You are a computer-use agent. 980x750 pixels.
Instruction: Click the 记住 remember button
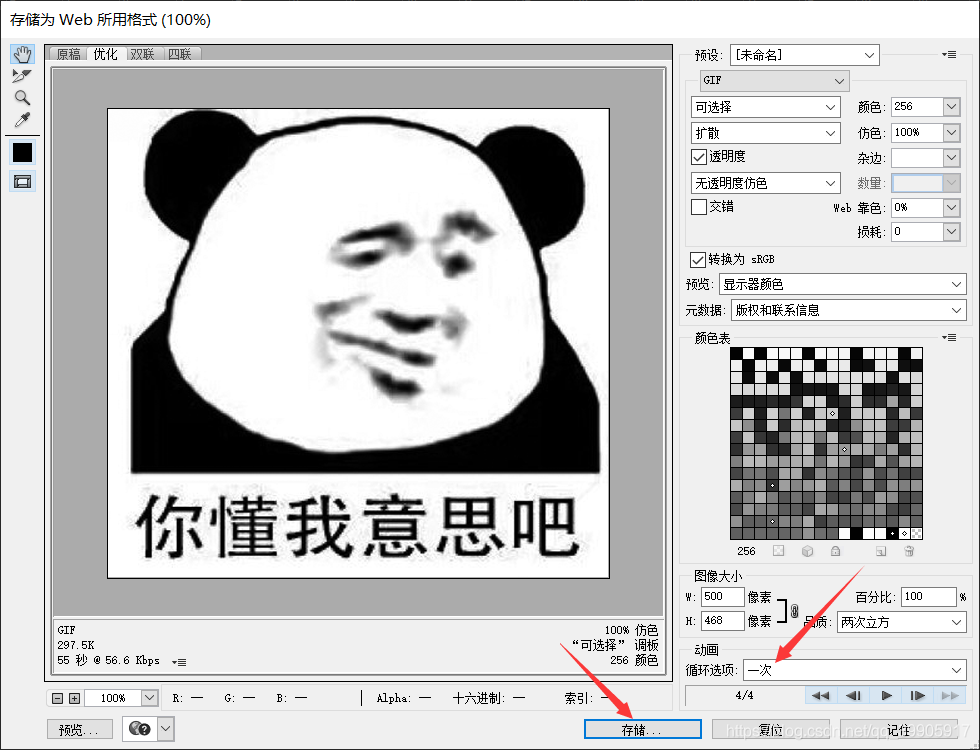click(899, 729)
